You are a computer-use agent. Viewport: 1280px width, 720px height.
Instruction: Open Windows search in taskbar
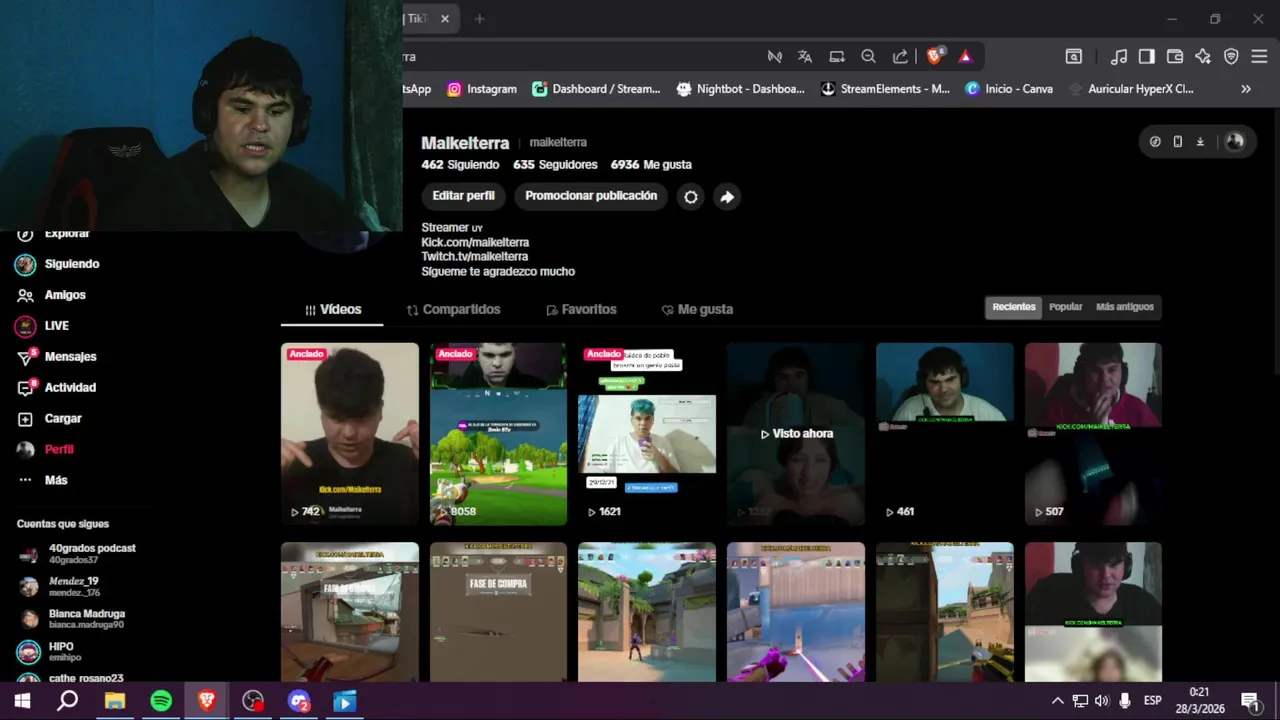pos(67,701)
